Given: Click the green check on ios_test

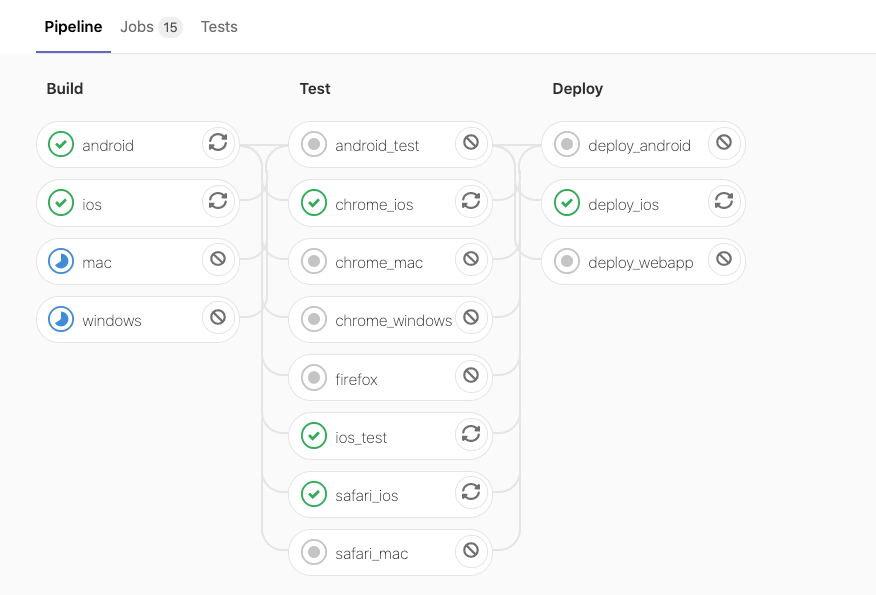Looking at the screenshot, I should (313, 435).
